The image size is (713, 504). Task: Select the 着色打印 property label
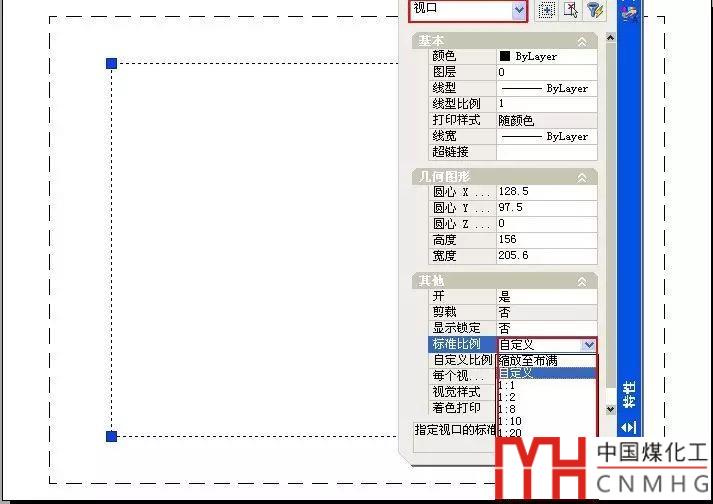462,408
